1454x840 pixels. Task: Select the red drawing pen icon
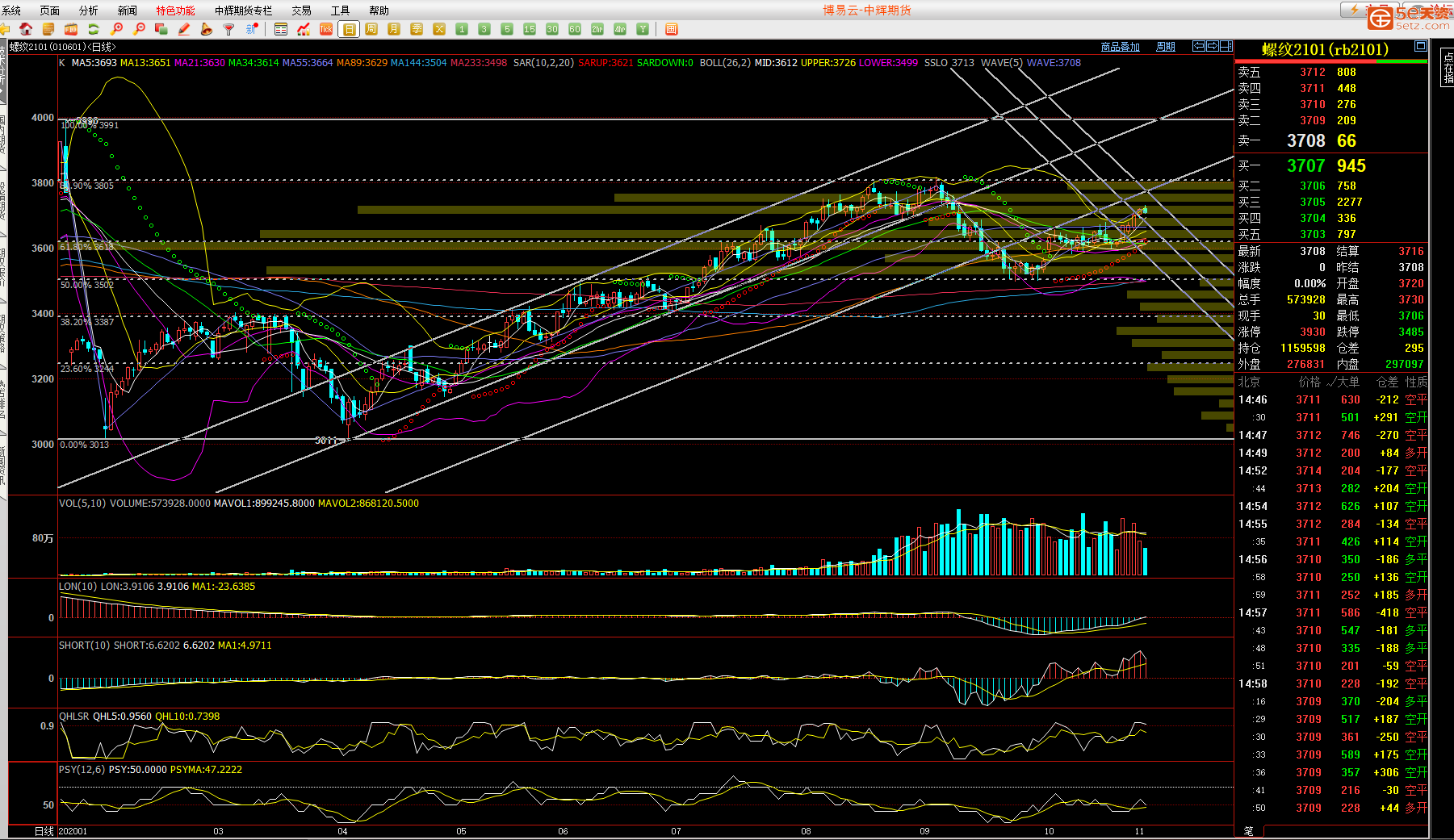184,29
